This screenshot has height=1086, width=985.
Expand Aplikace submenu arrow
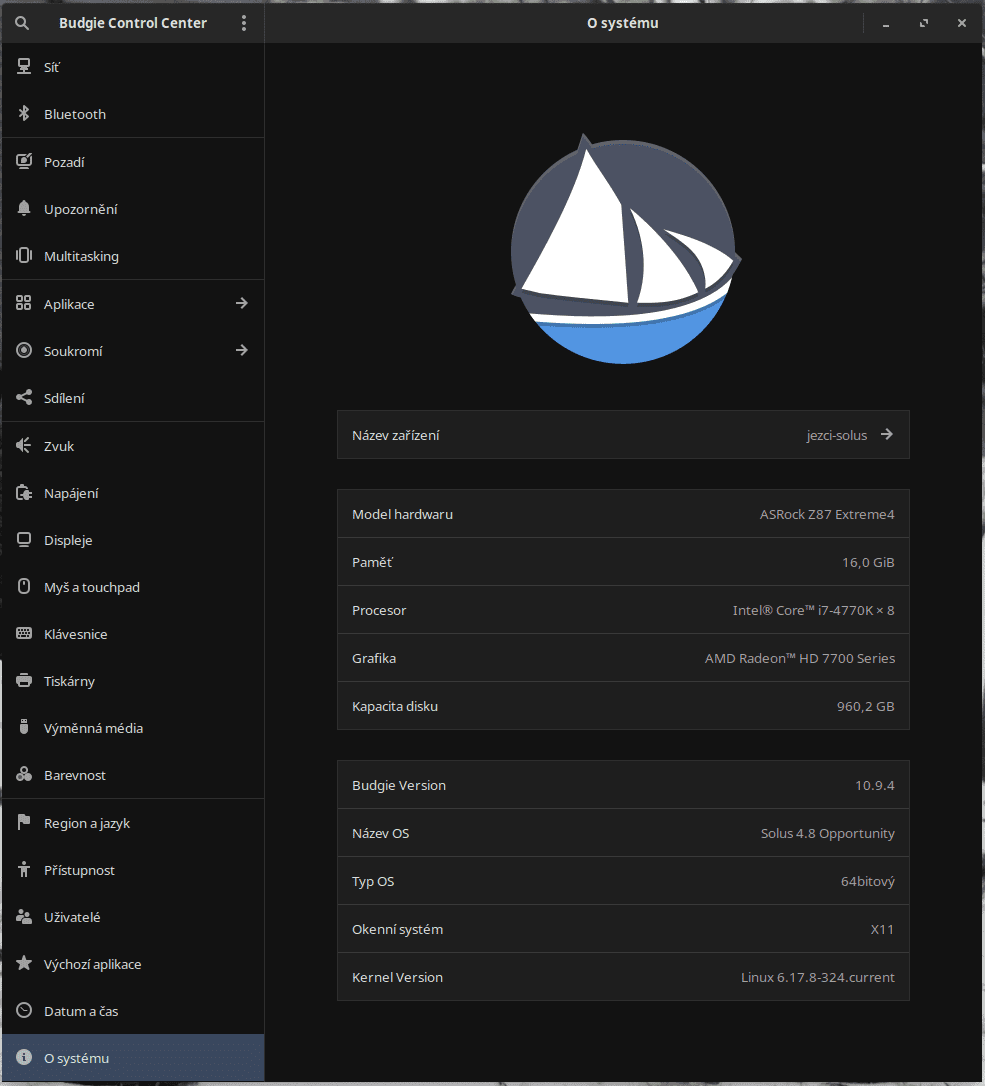[241, 303]
